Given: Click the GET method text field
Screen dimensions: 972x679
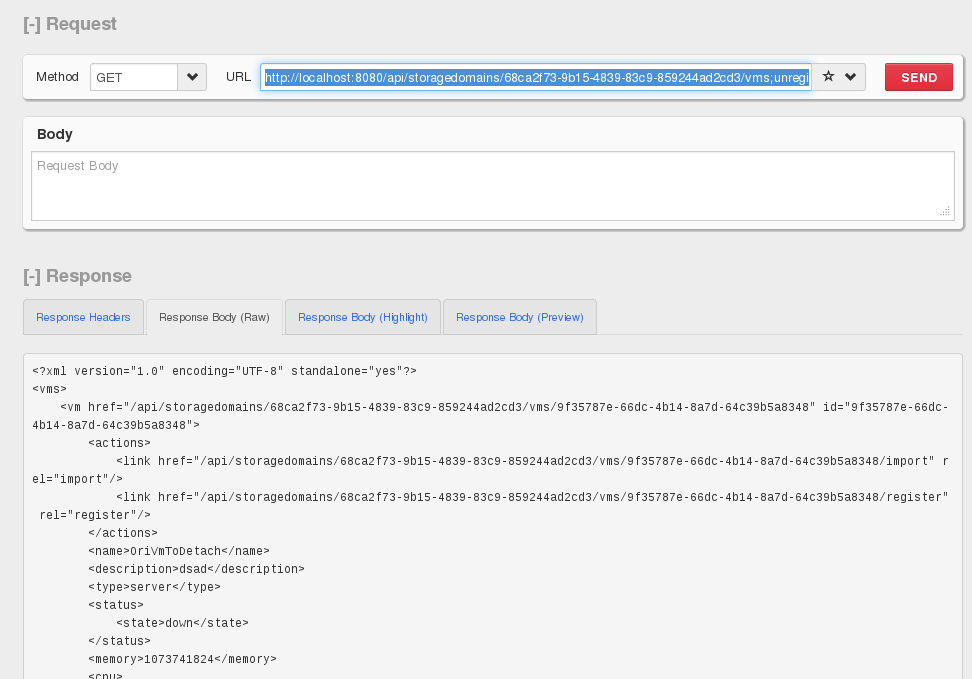Looking at the screenshot, I should pos(134,77).
